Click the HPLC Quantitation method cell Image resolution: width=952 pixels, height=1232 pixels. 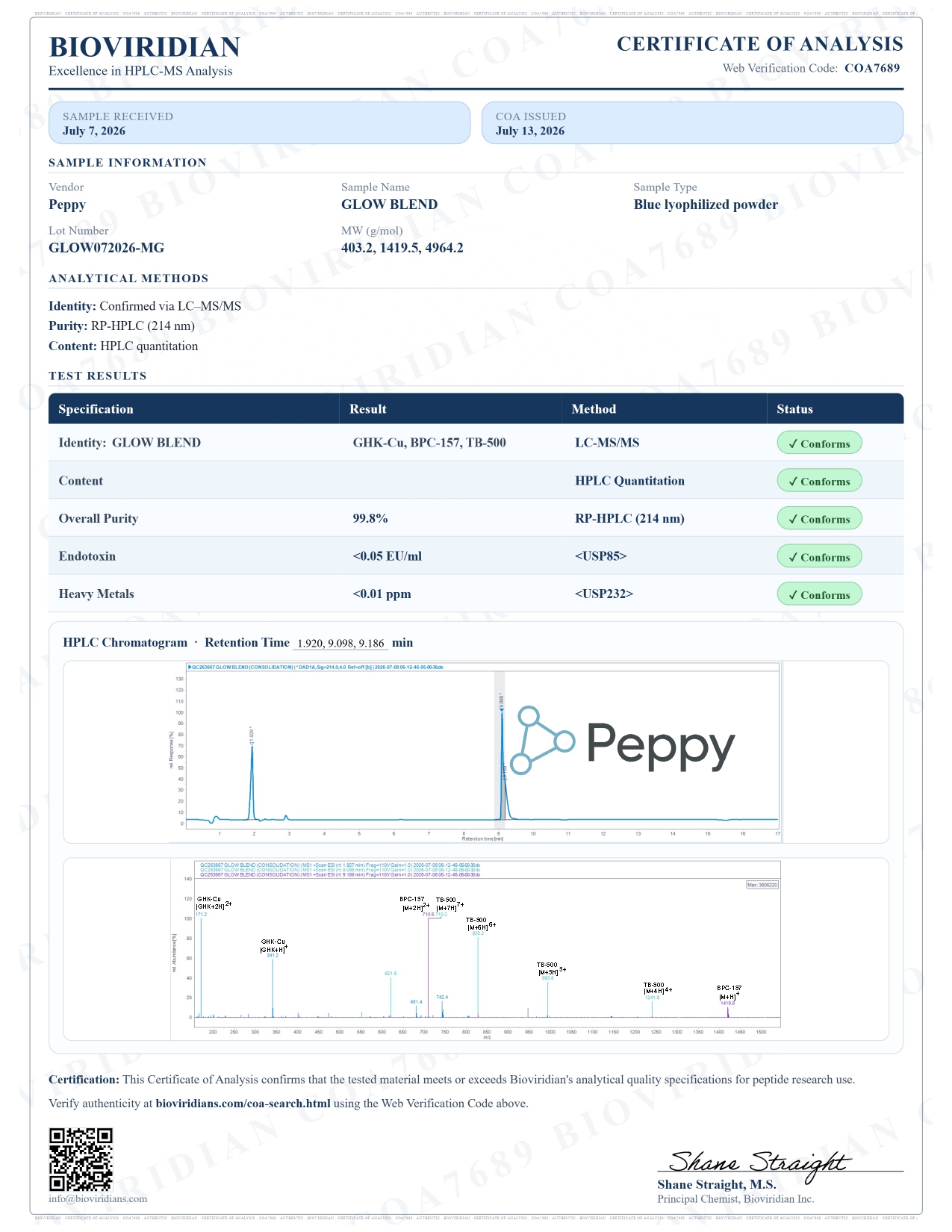pos(629,481)
